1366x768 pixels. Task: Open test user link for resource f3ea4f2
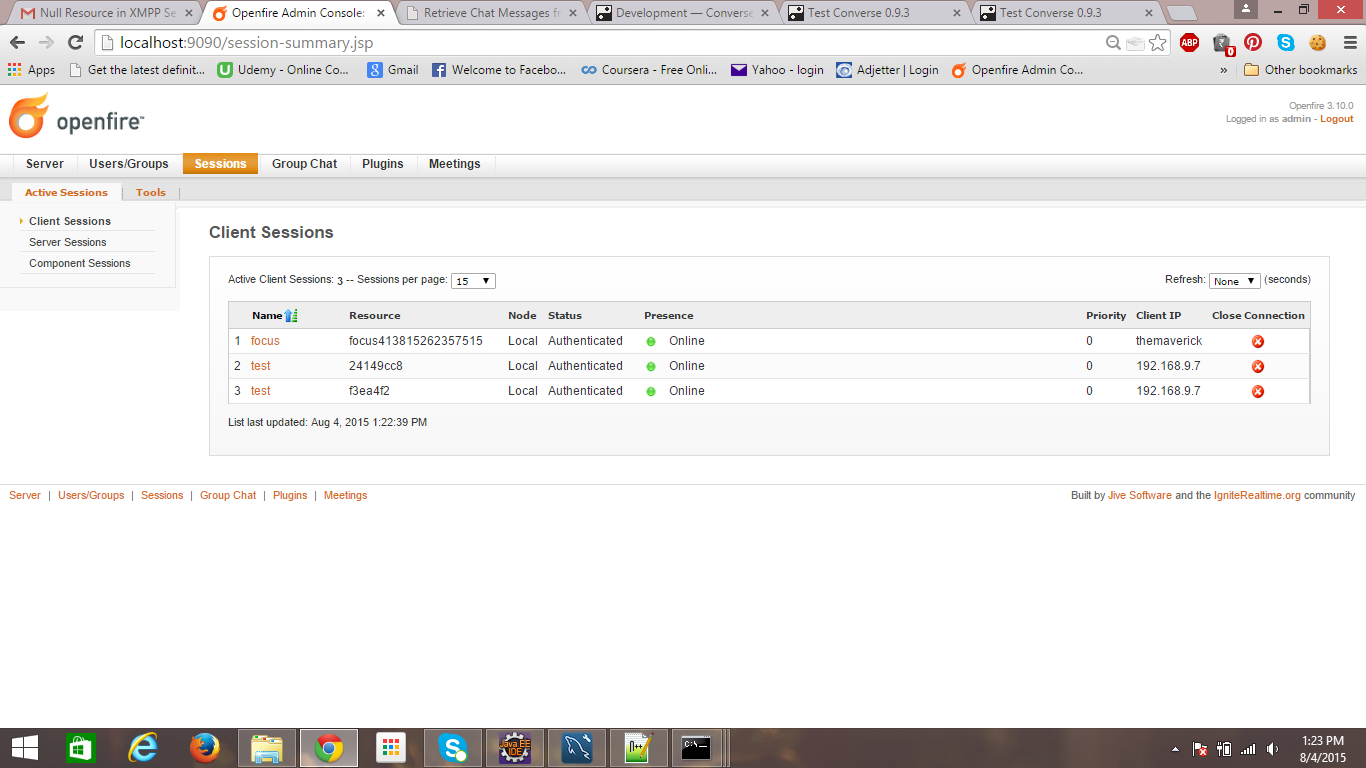point(261,391)
